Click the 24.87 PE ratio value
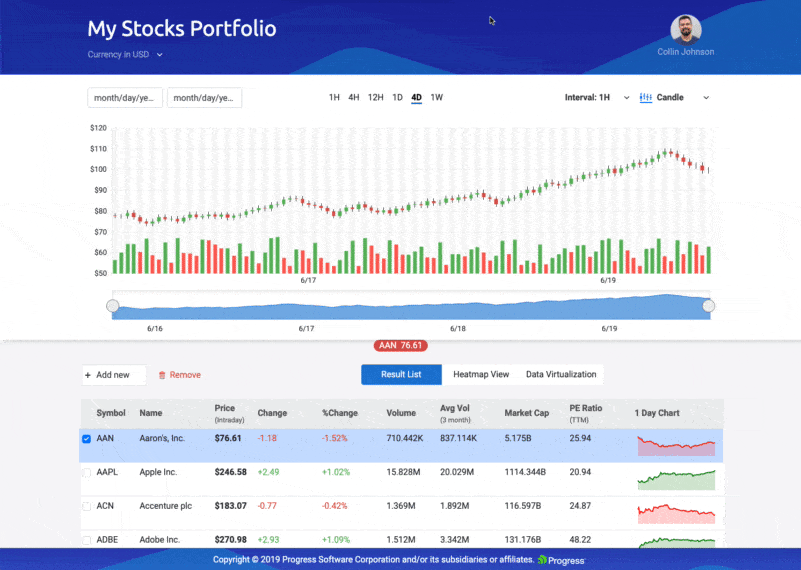This screenshot has width=801, height=570. (x=580, y=506)
